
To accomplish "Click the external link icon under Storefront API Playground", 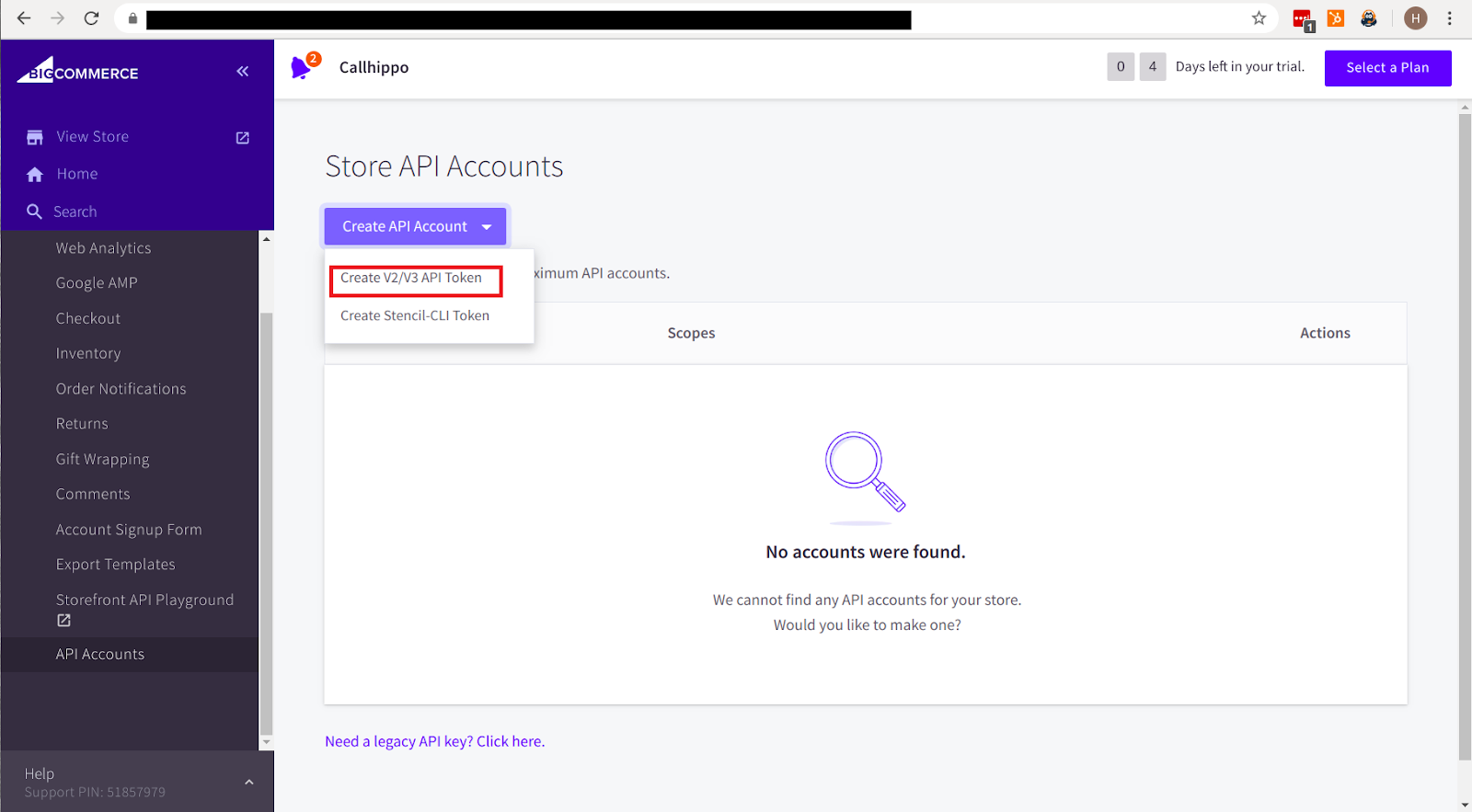I will [63, 621].
